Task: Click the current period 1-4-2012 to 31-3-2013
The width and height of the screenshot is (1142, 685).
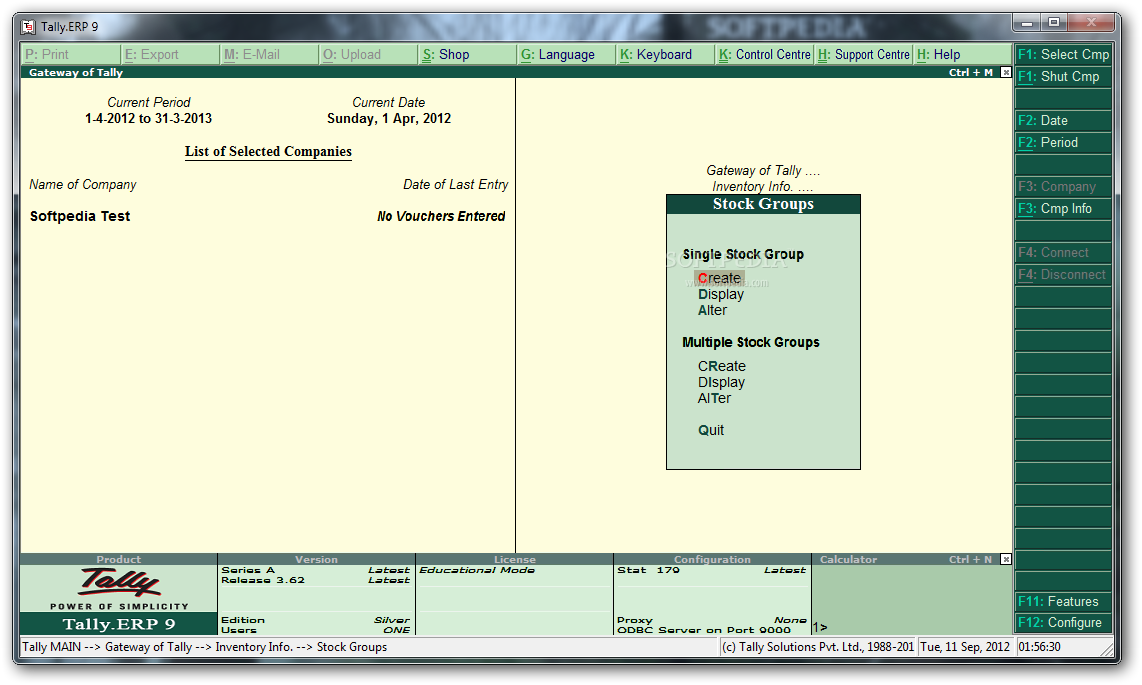Action: [x=149, y=119]
